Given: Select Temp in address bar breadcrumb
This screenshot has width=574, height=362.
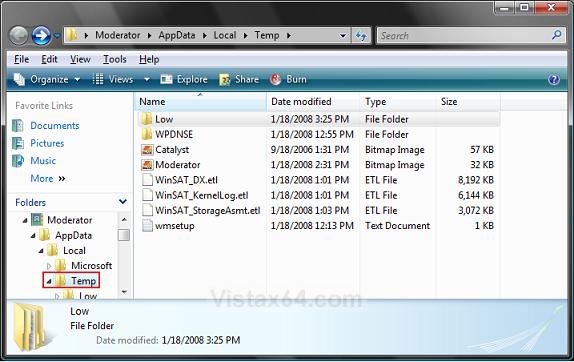Looking at the screenshot, I should pyautogui.click(x=267, y=35).
